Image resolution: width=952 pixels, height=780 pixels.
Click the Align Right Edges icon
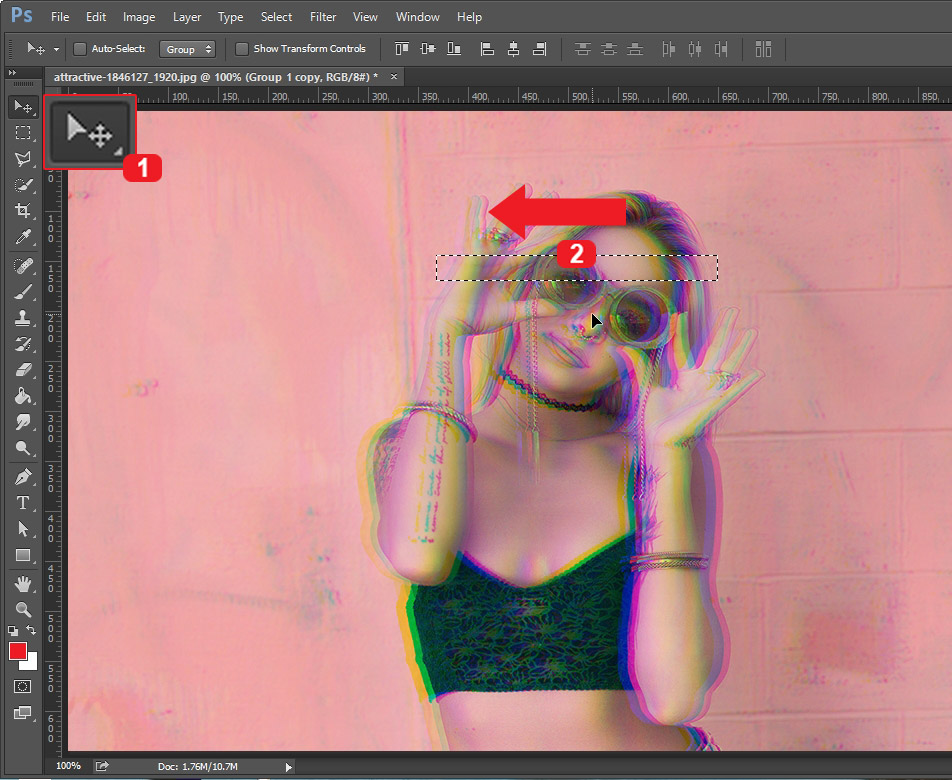[539, 49]
